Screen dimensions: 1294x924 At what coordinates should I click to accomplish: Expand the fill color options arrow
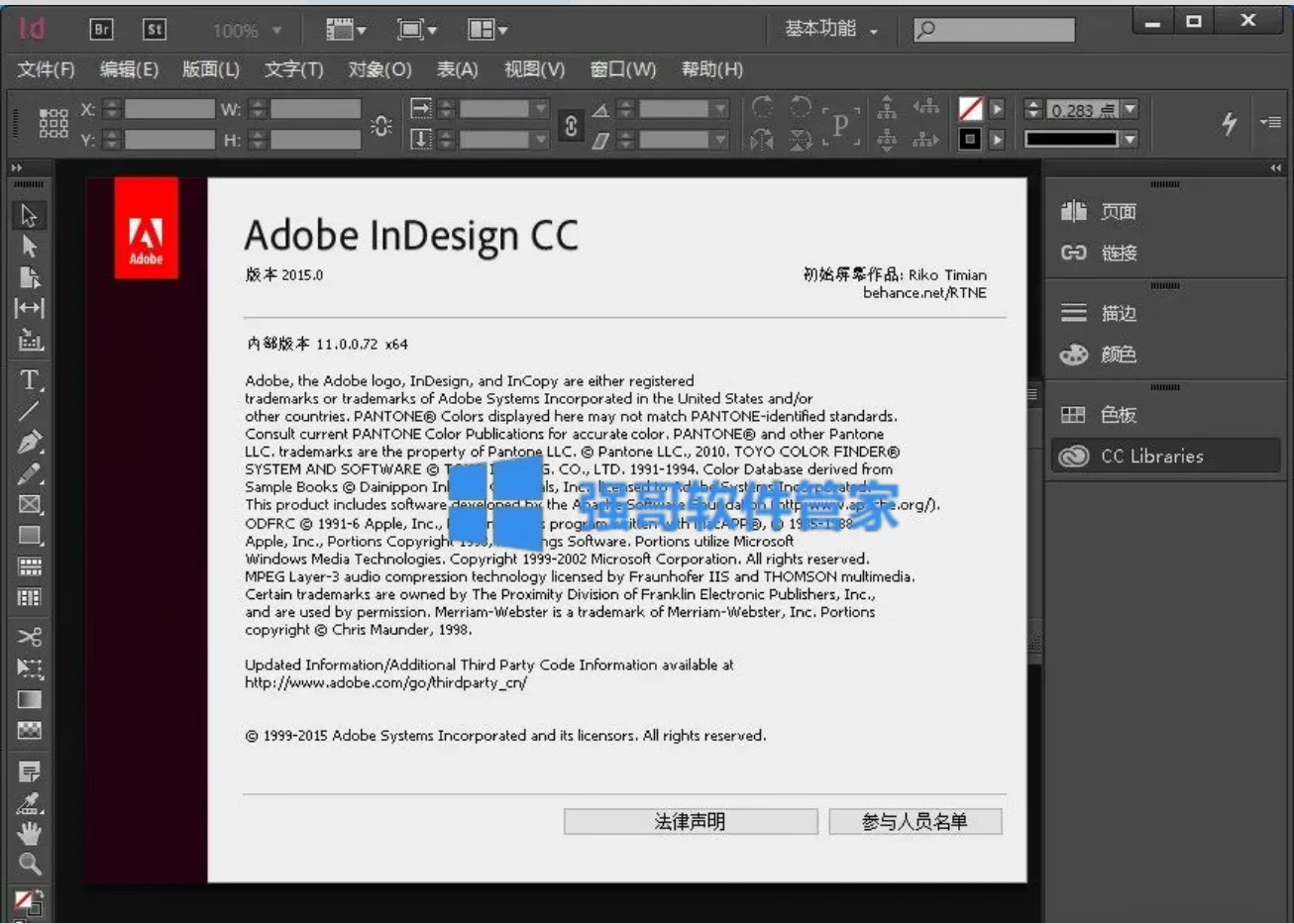pyautogui.click(x=998, y=109)
